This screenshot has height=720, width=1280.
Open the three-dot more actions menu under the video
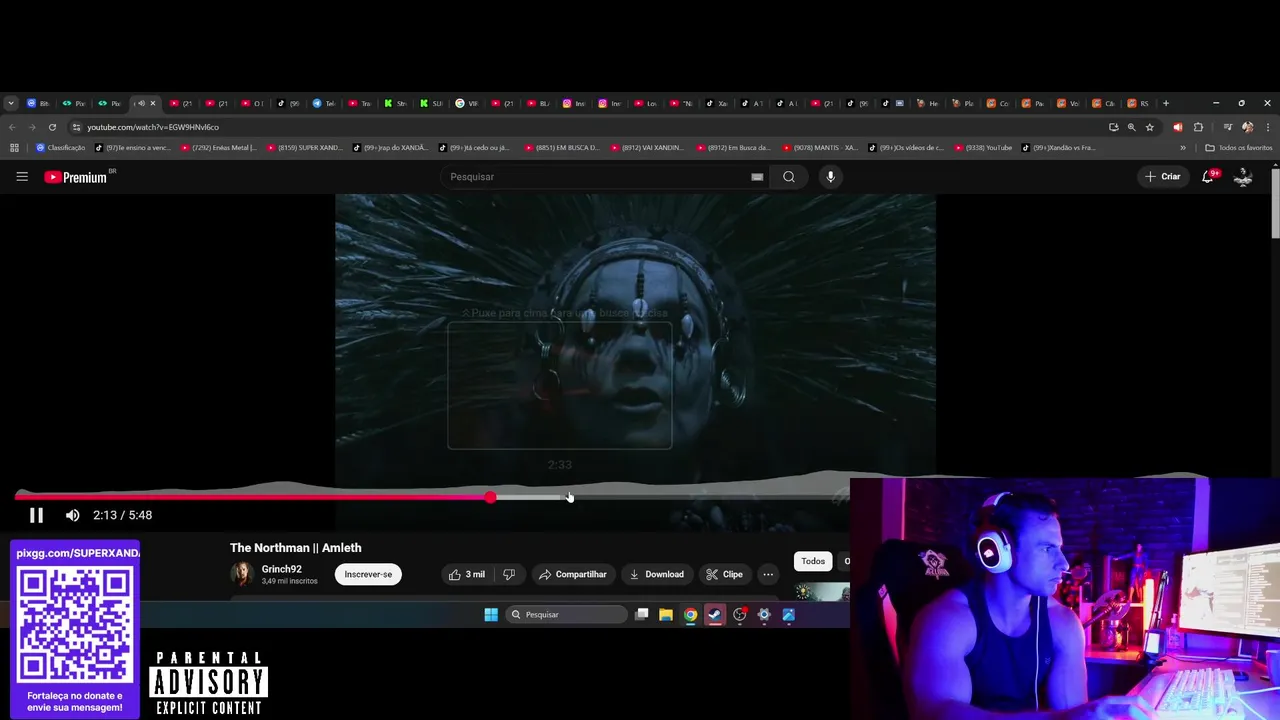click(x=768, y=574)
